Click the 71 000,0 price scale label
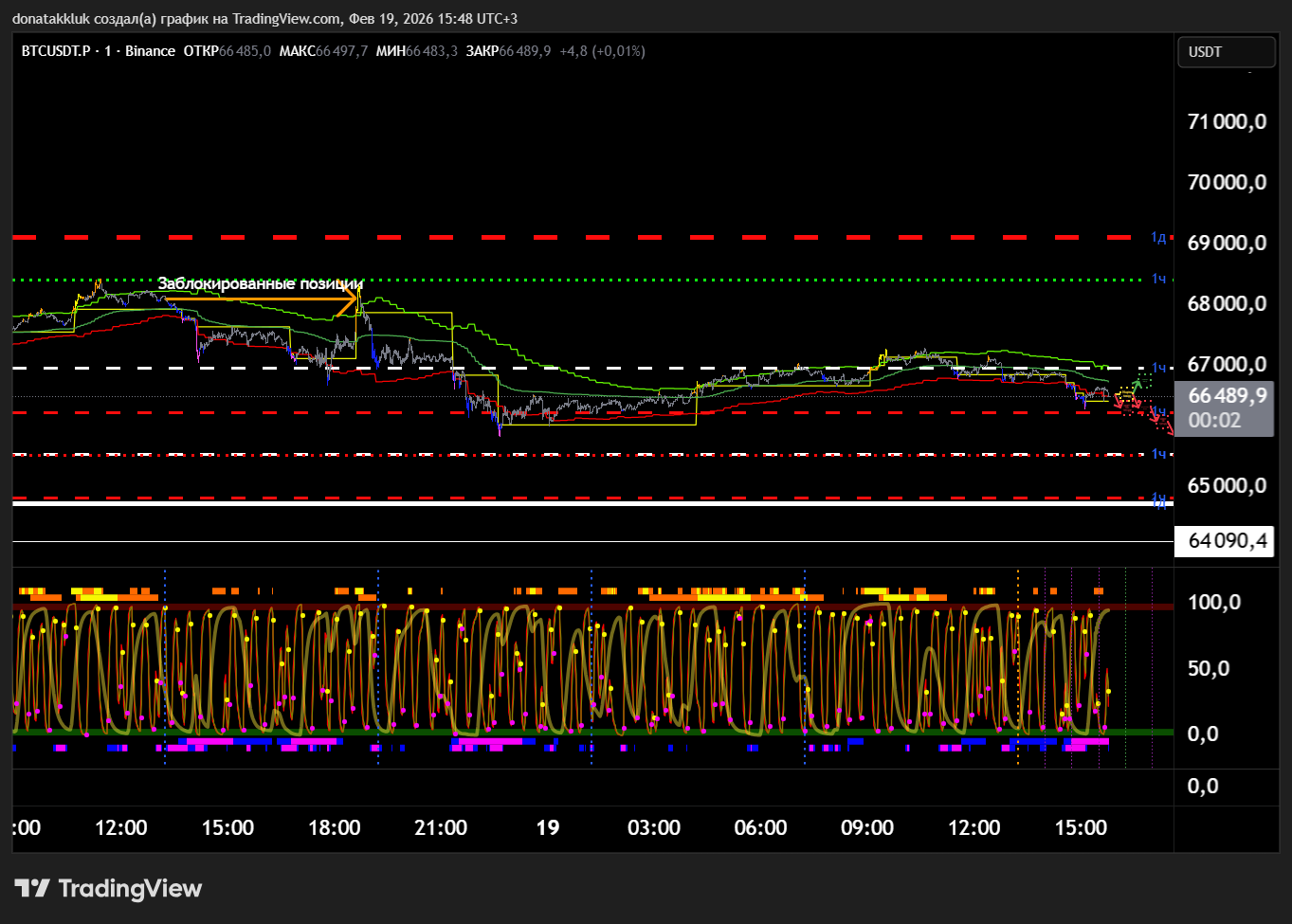The width and height of the screenshot is (1292, 924). coord(1227,121)
